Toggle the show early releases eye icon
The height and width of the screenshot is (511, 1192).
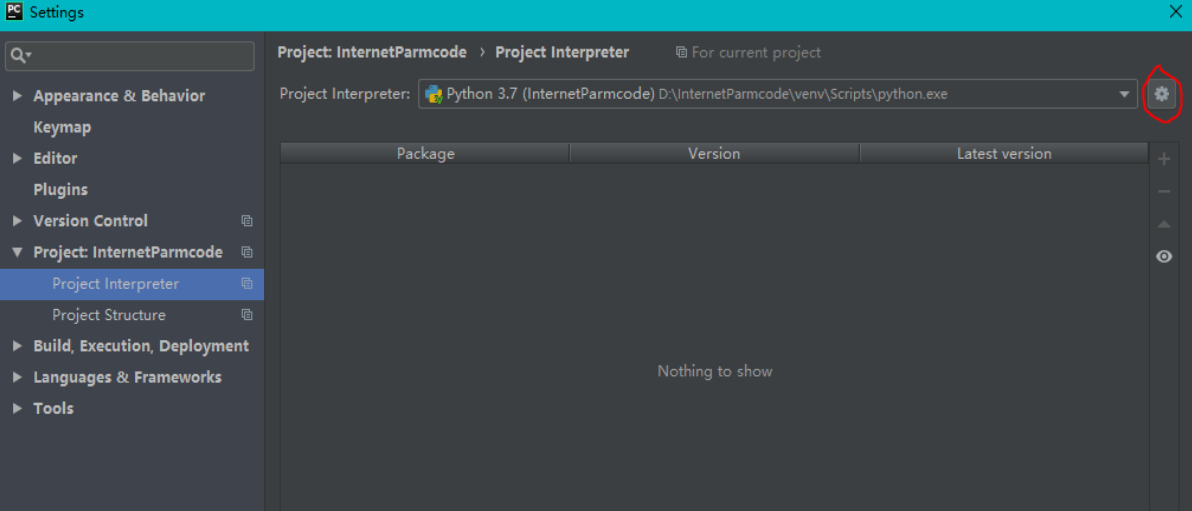pos(1164,257)
